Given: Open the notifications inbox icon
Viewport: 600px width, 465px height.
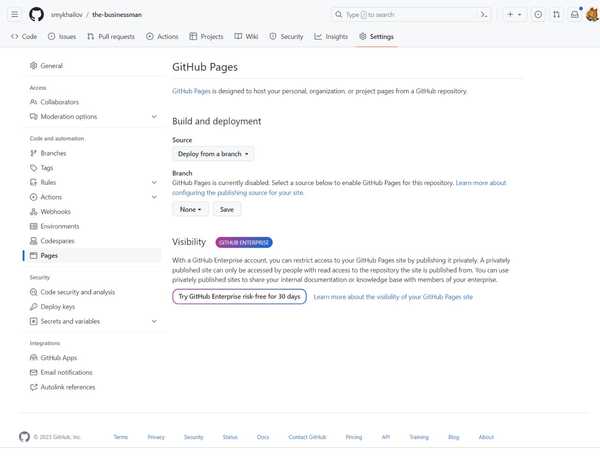Looking at the screenshot, I should (575, 15).
